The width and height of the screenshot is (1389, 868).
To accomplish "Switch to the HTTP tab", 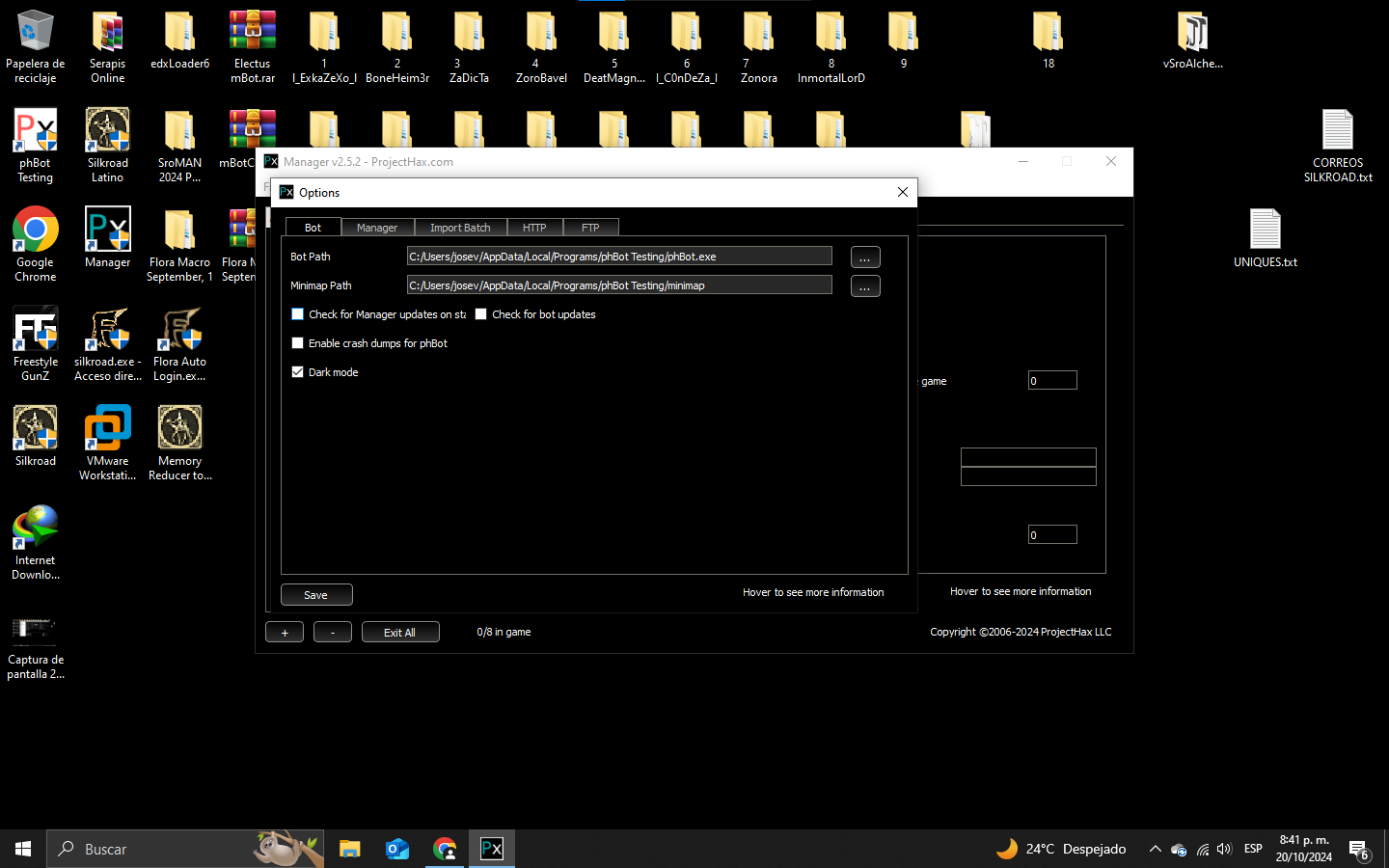I will [x=534, y=228].
